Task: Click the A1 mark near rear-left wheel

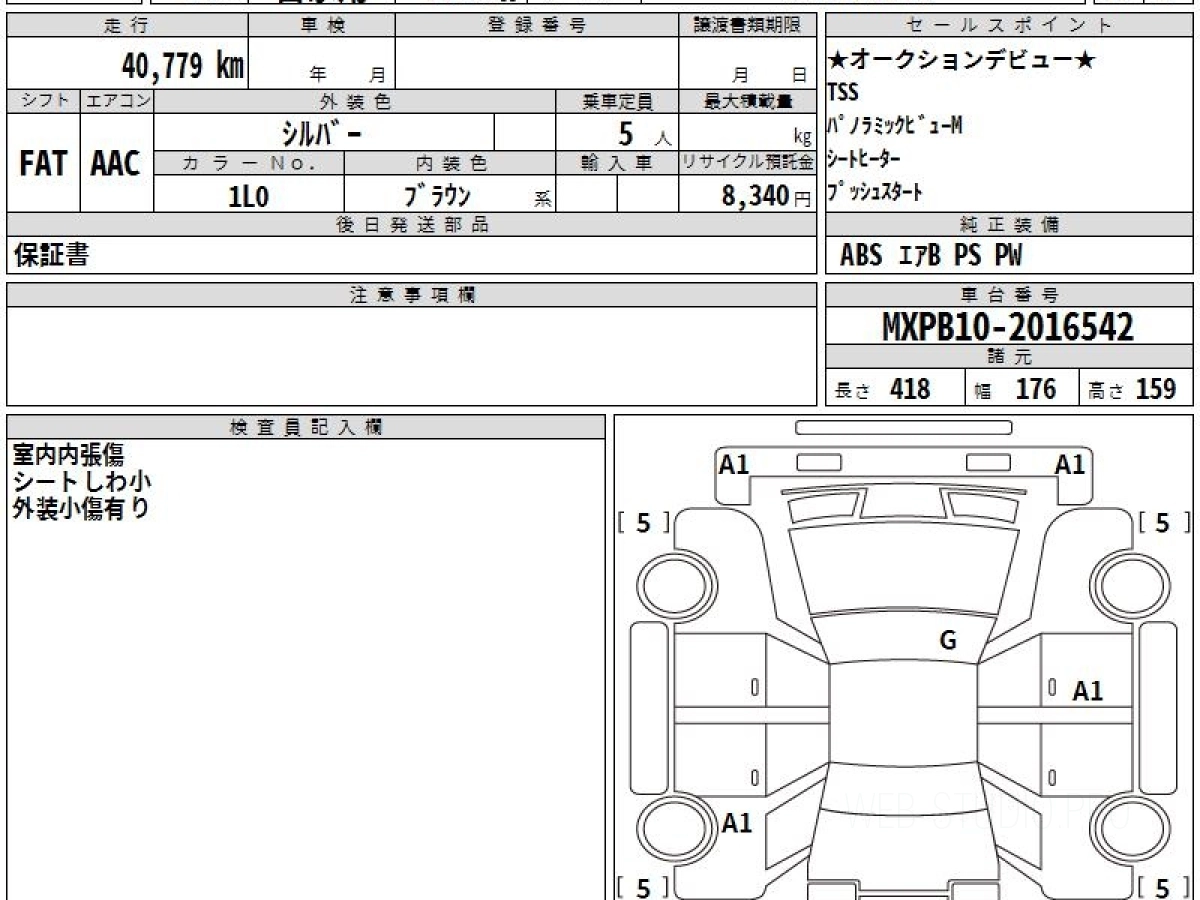Action: pos(736,823)
